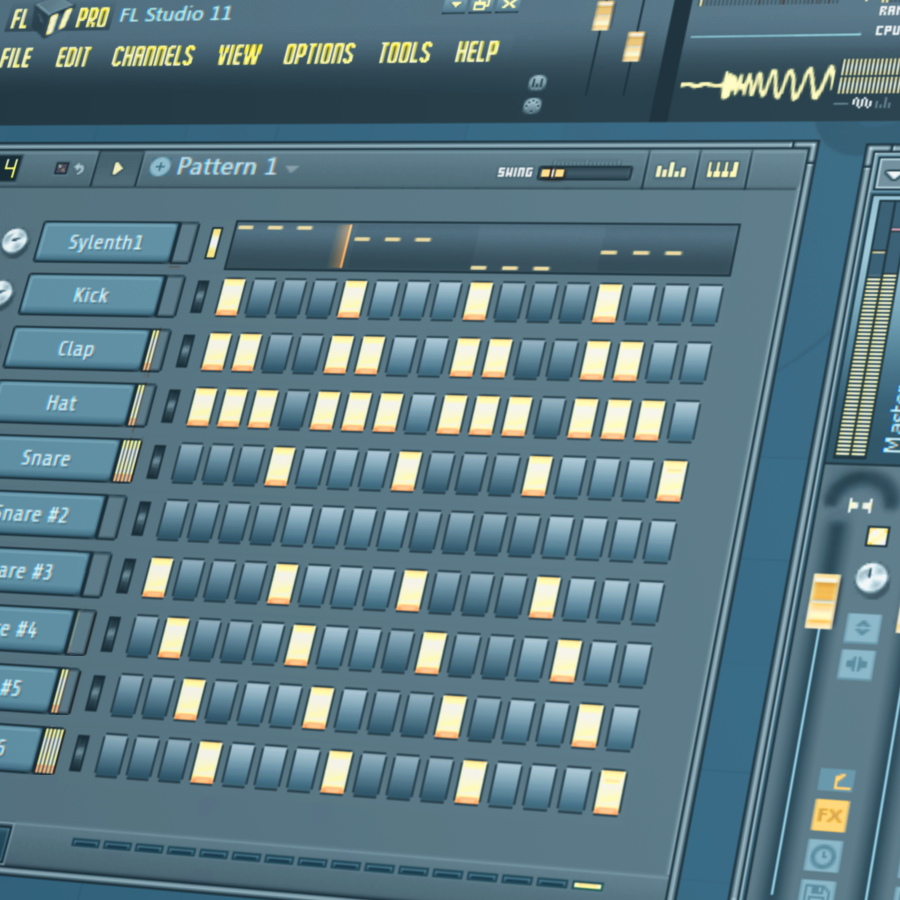
Task: Click the play arrow in step sequencer header
Action: pos(118,168)
